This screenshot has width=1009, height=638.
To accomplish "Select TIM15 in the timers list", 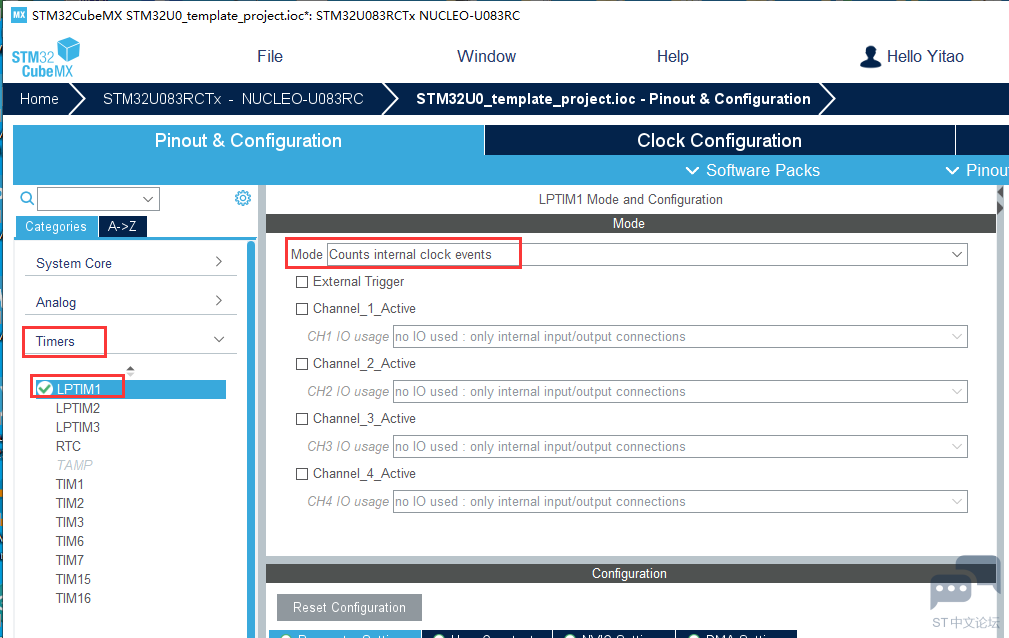I will coord(73,579).
